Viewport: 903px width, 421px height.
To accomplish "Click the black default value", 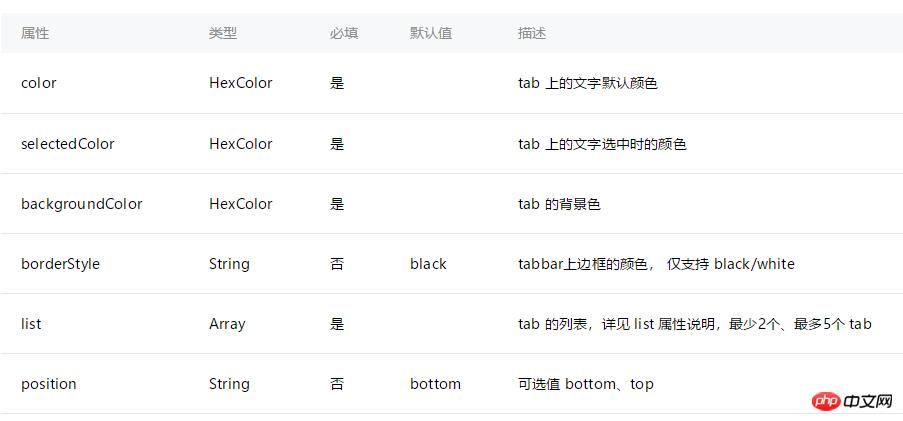I will pyautogui.click(x=428, y=264).
